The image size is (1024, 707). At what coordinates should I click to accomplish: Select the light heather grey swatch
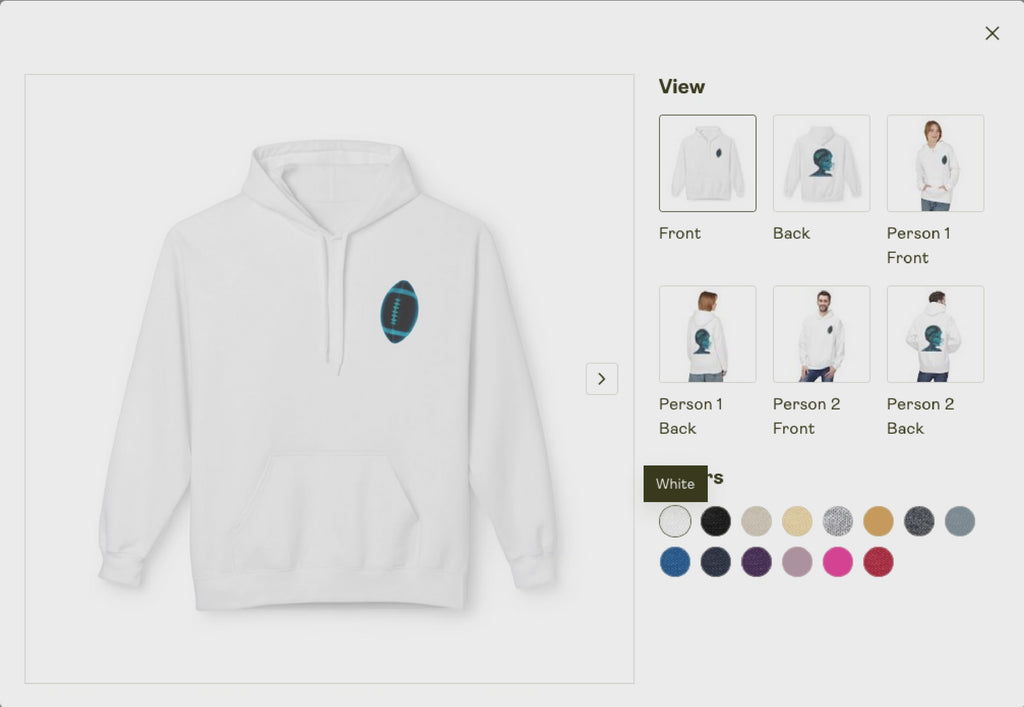tap(838, 521)
